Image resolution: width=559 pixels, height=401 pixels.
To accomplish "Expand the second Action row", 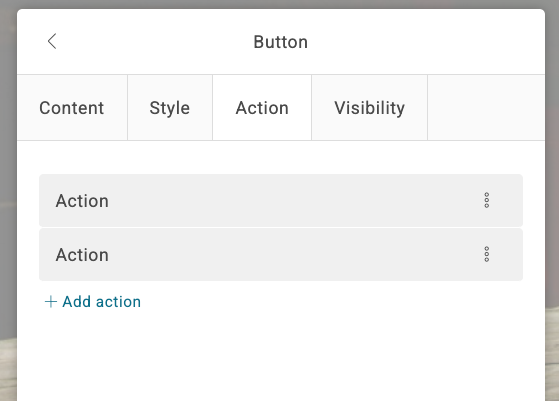I will point(281,255).
